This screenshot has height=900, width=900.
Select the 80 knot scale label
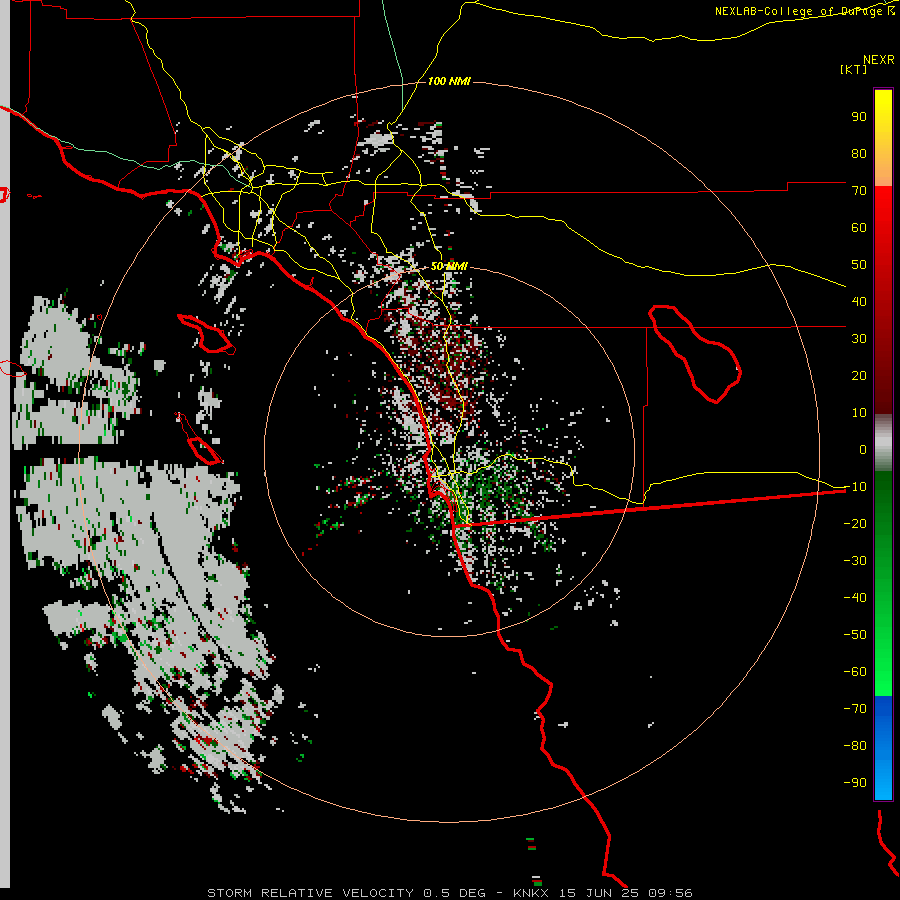tap(859, 153)
